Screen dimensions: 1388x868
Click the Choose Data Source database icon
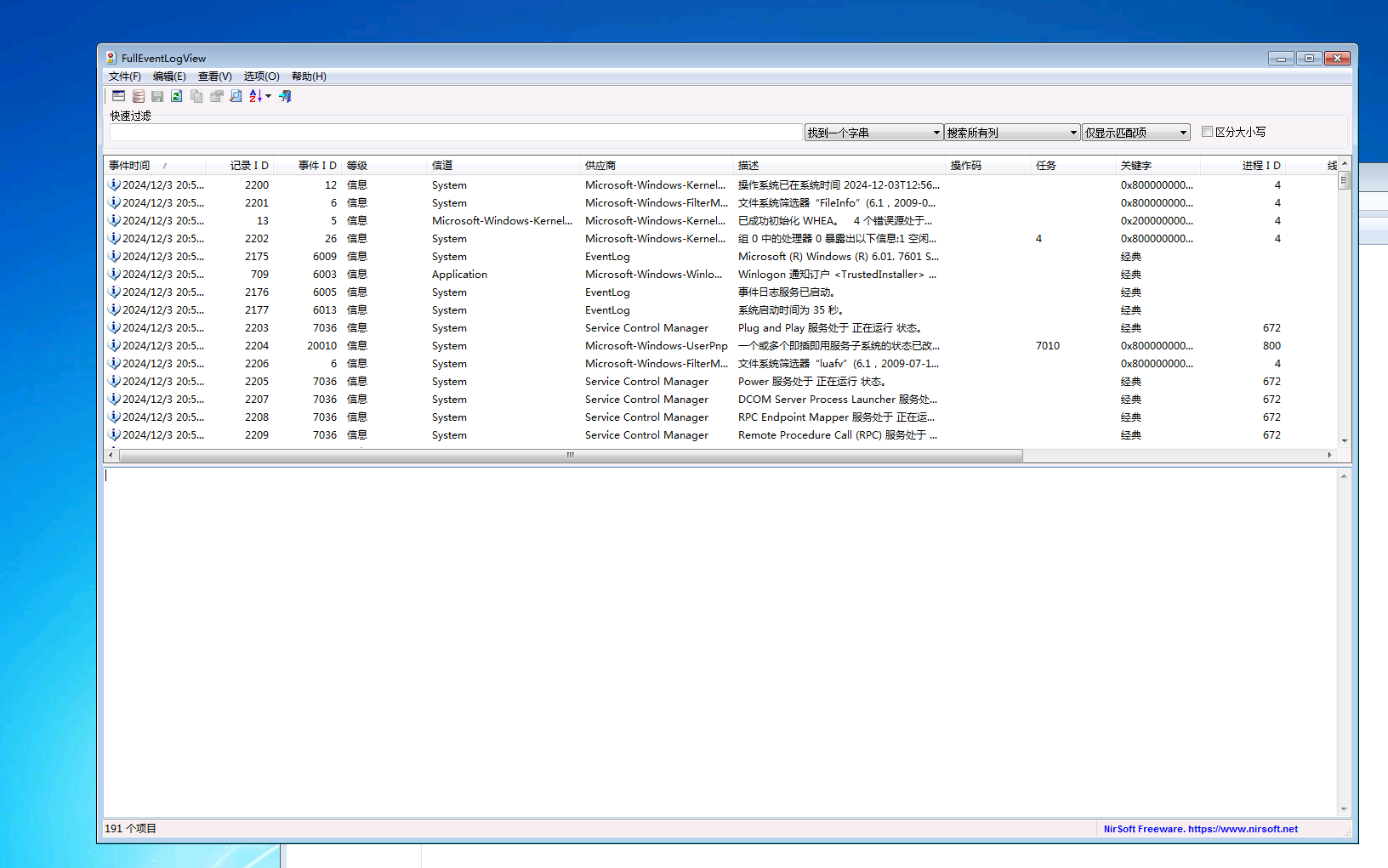click(139, 96)
